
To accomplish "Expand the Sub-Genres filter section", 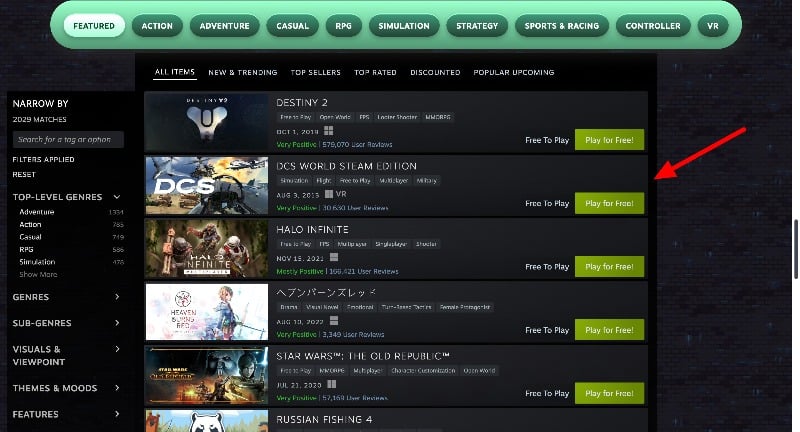I will (67, 323).
